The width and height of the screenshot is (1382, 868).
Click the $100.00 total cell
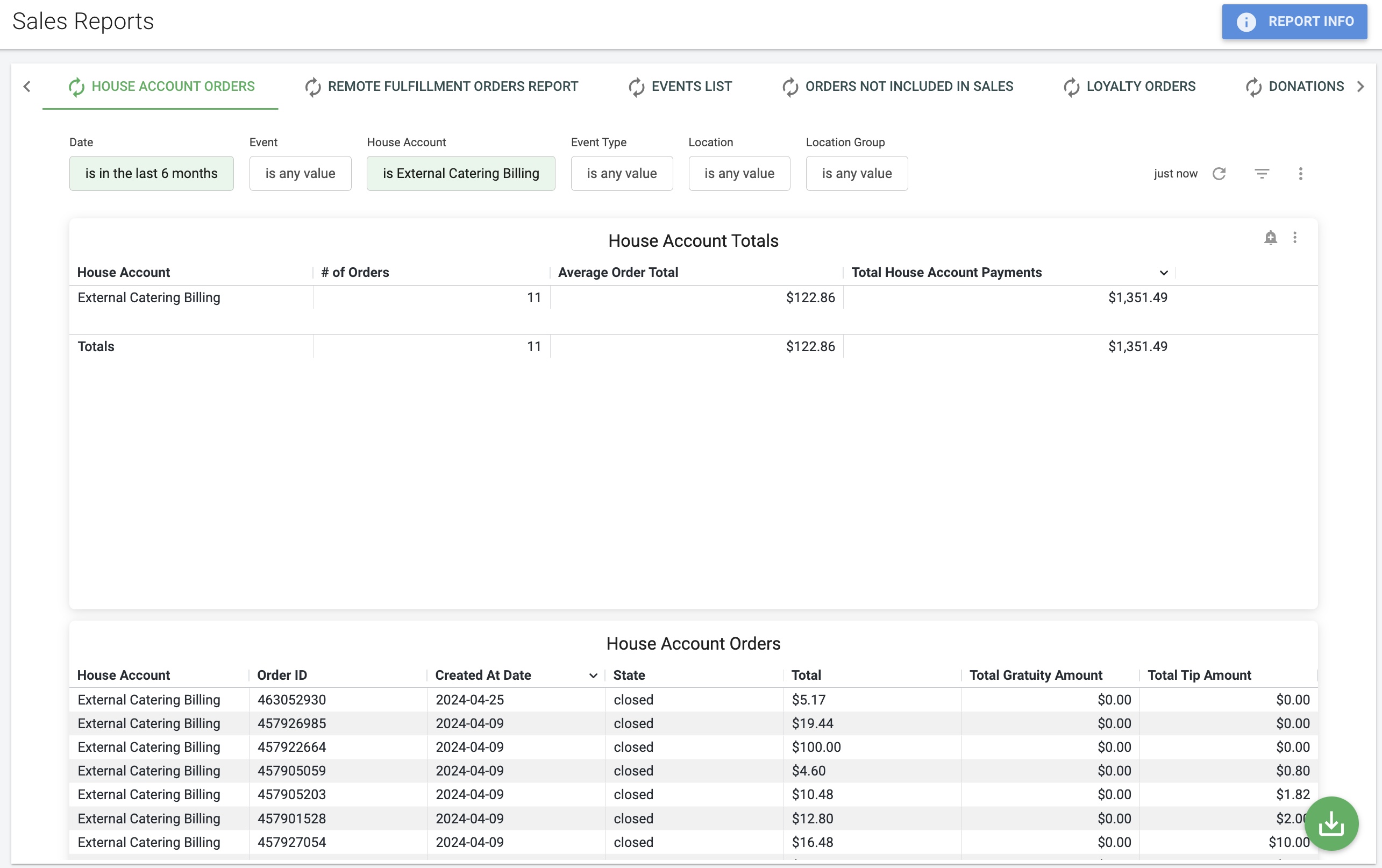pyautogui.click(x=816, y=748)
